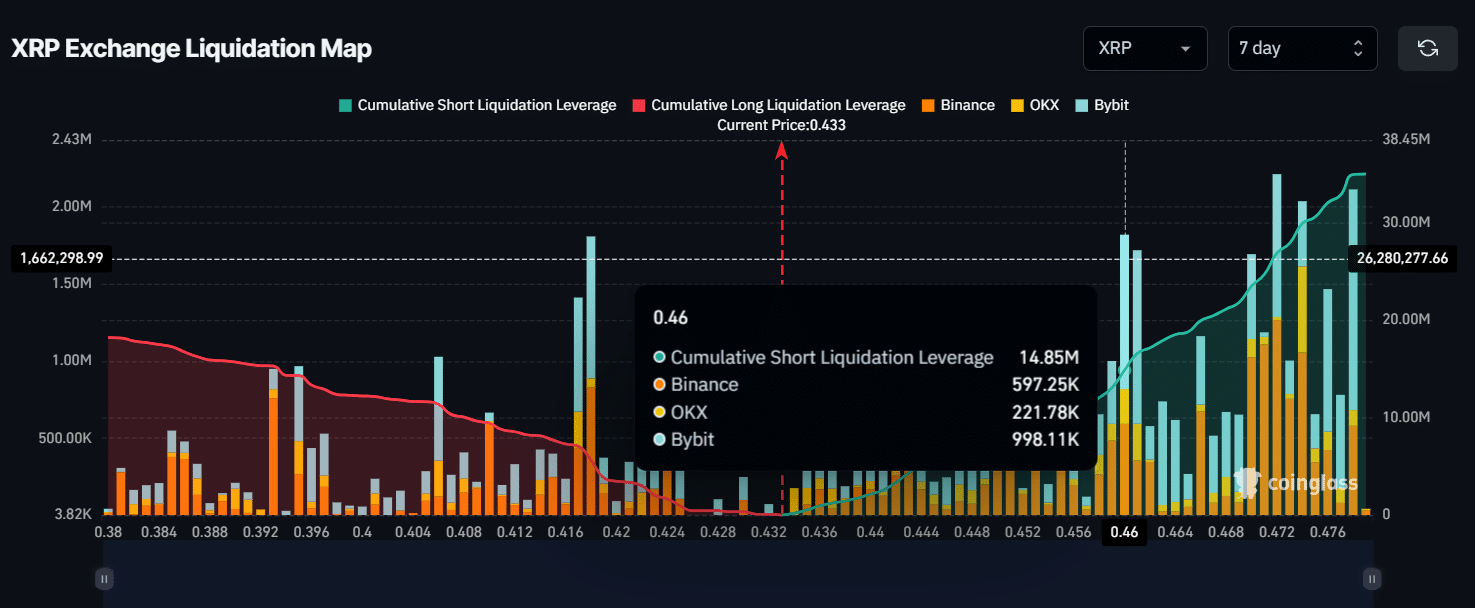This screenshot has height=608, width=1475.
Task: Hide the OKX series via legend
Action: [1044, 105]
